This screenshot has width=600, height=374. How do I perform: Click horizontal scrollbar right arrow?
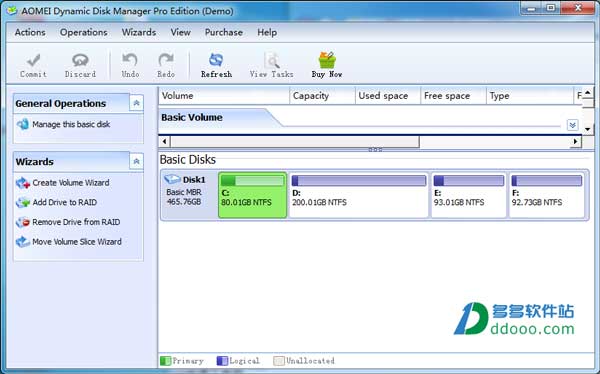[576, 141]
